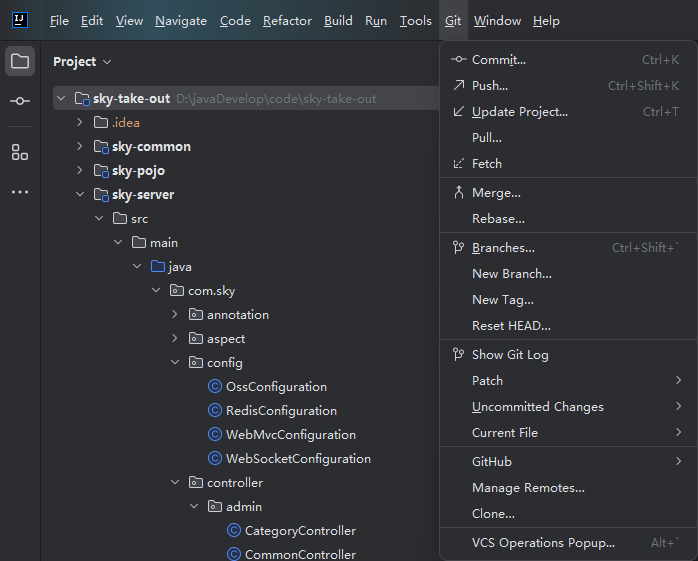698x561 pixels.
Task: Open the Refactor menu
Action: [x=287, y=21]
